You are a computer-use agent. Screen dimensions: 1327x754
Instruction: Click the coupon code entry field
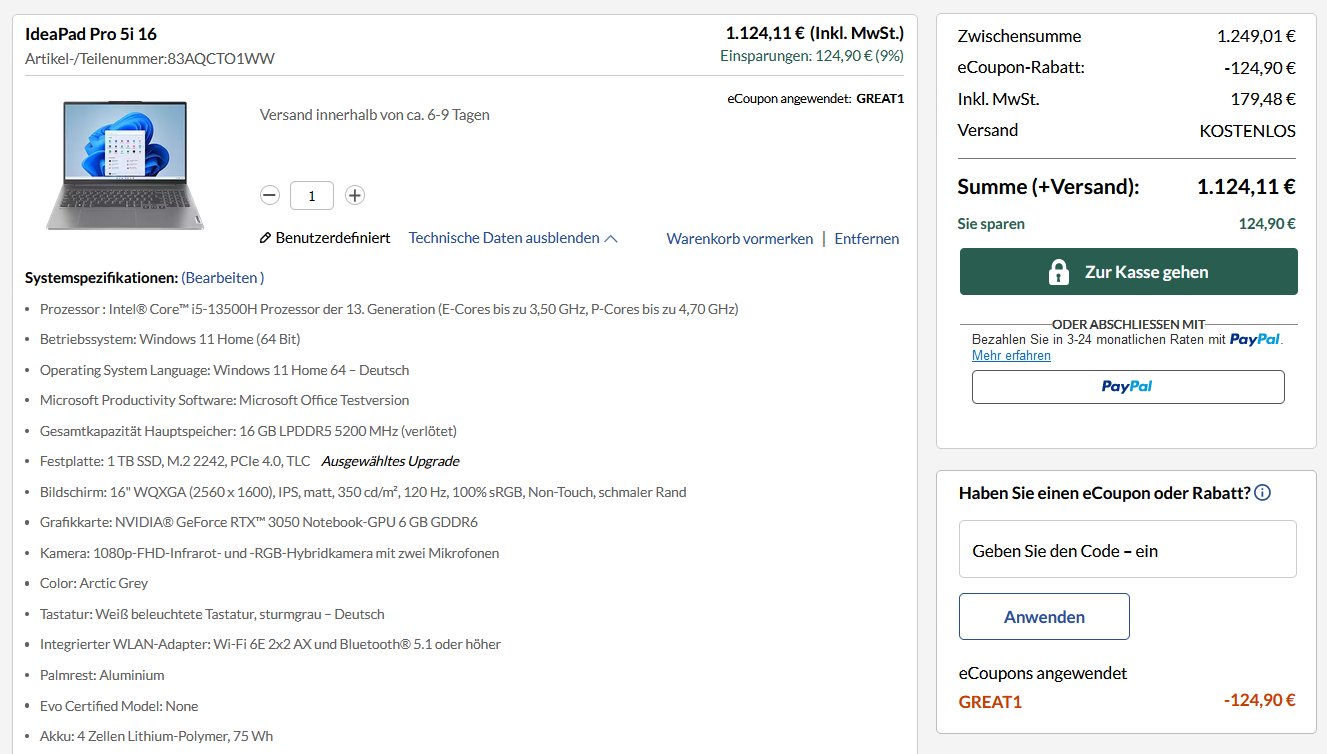point(1128,549)
